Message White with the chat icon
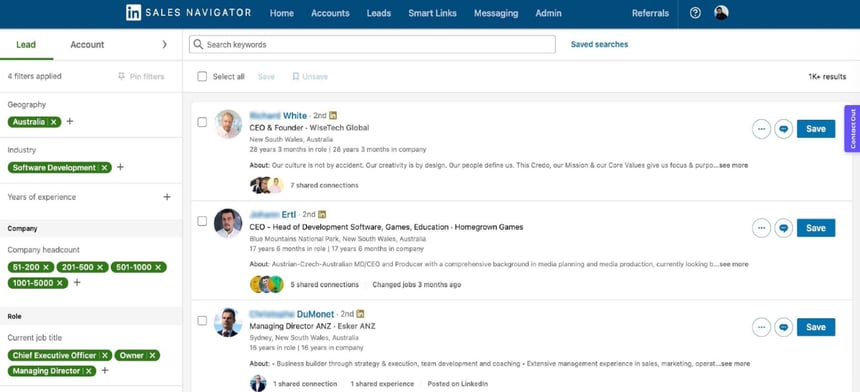The image size is (860, 392). coord(783,129)
